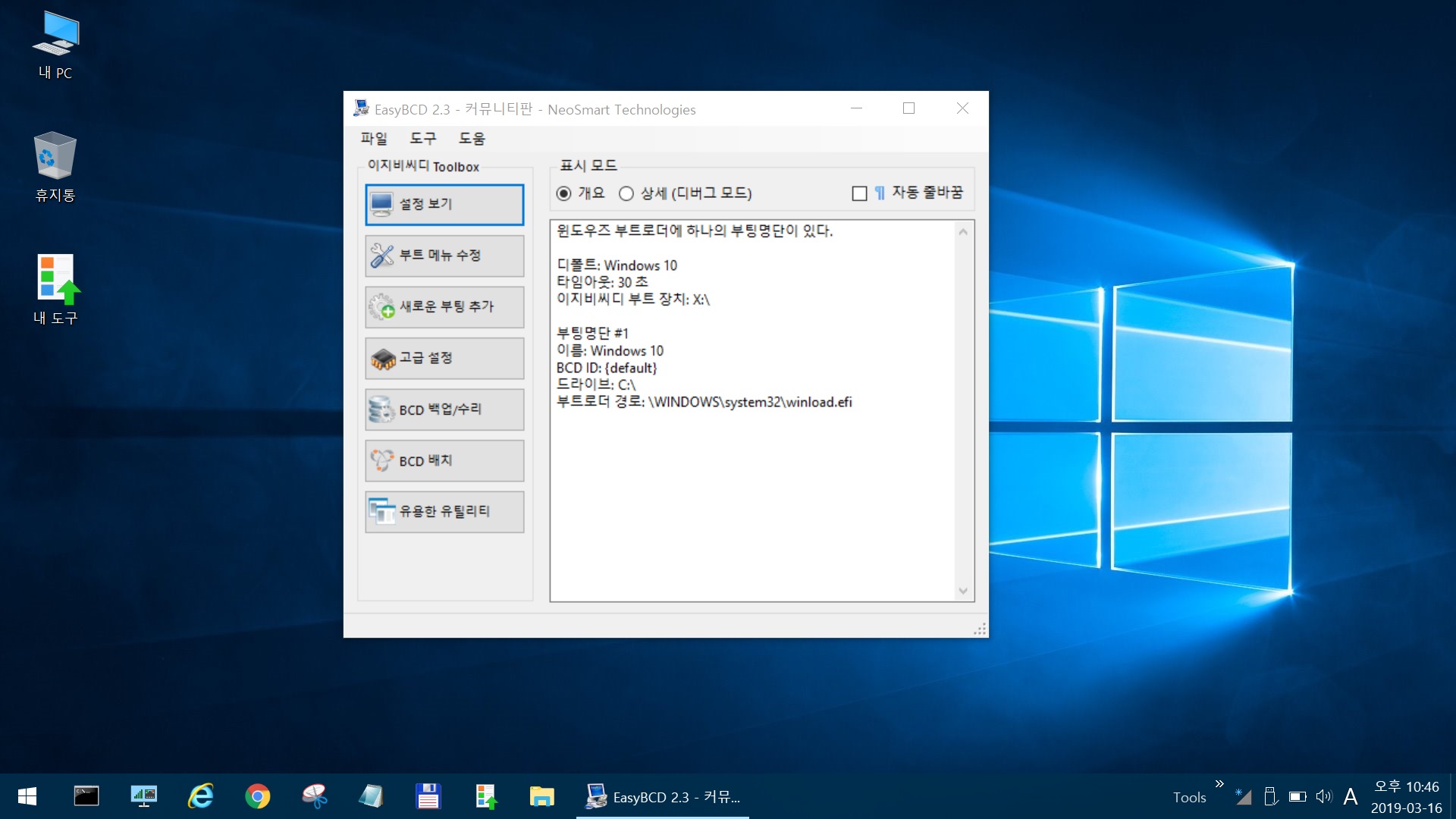Click the Tools toolbar label in taskbar

pyautogui.click(x=1189, y=797)
